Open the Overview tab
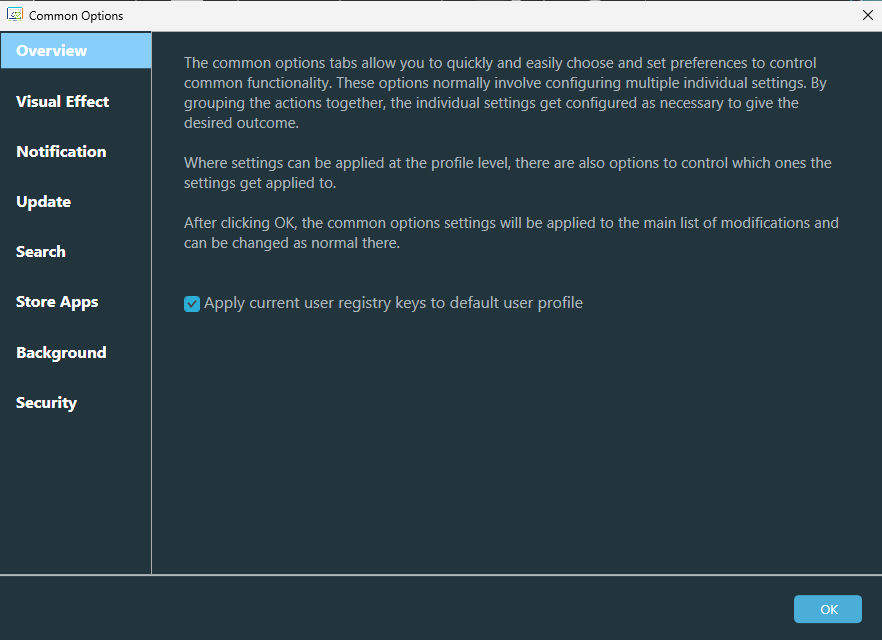The image size is (882, 640). [52, 51]
